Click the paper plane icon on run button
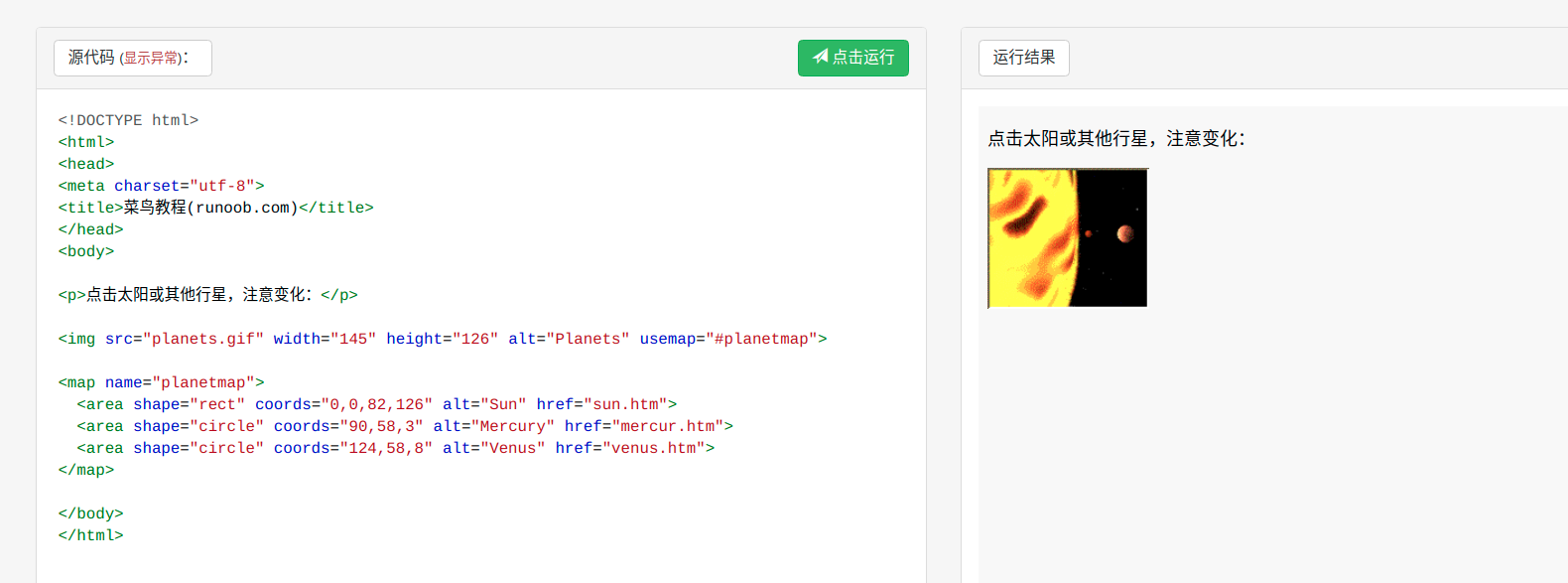1568x583 pixels. pyautogui.click(x=821, y=57)
